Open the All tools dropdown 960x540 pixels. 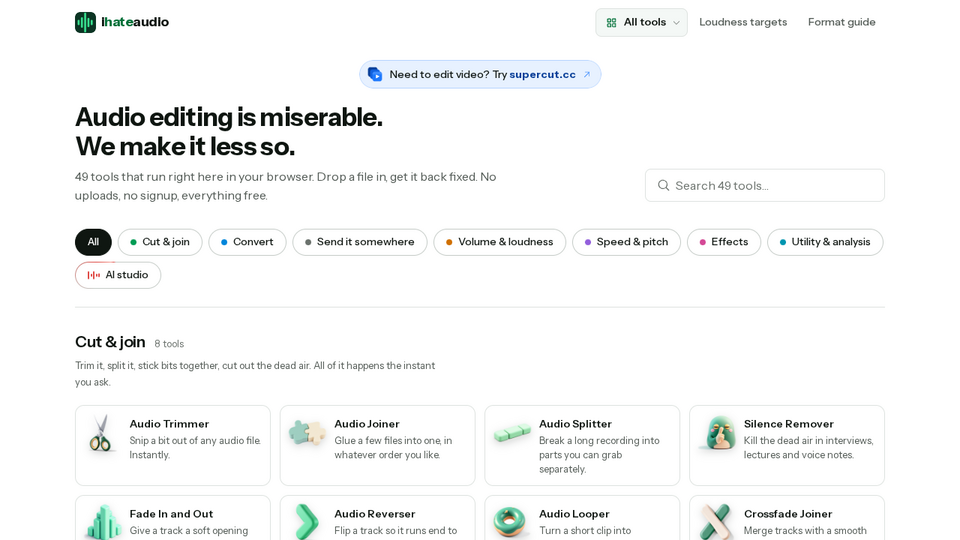641,23
